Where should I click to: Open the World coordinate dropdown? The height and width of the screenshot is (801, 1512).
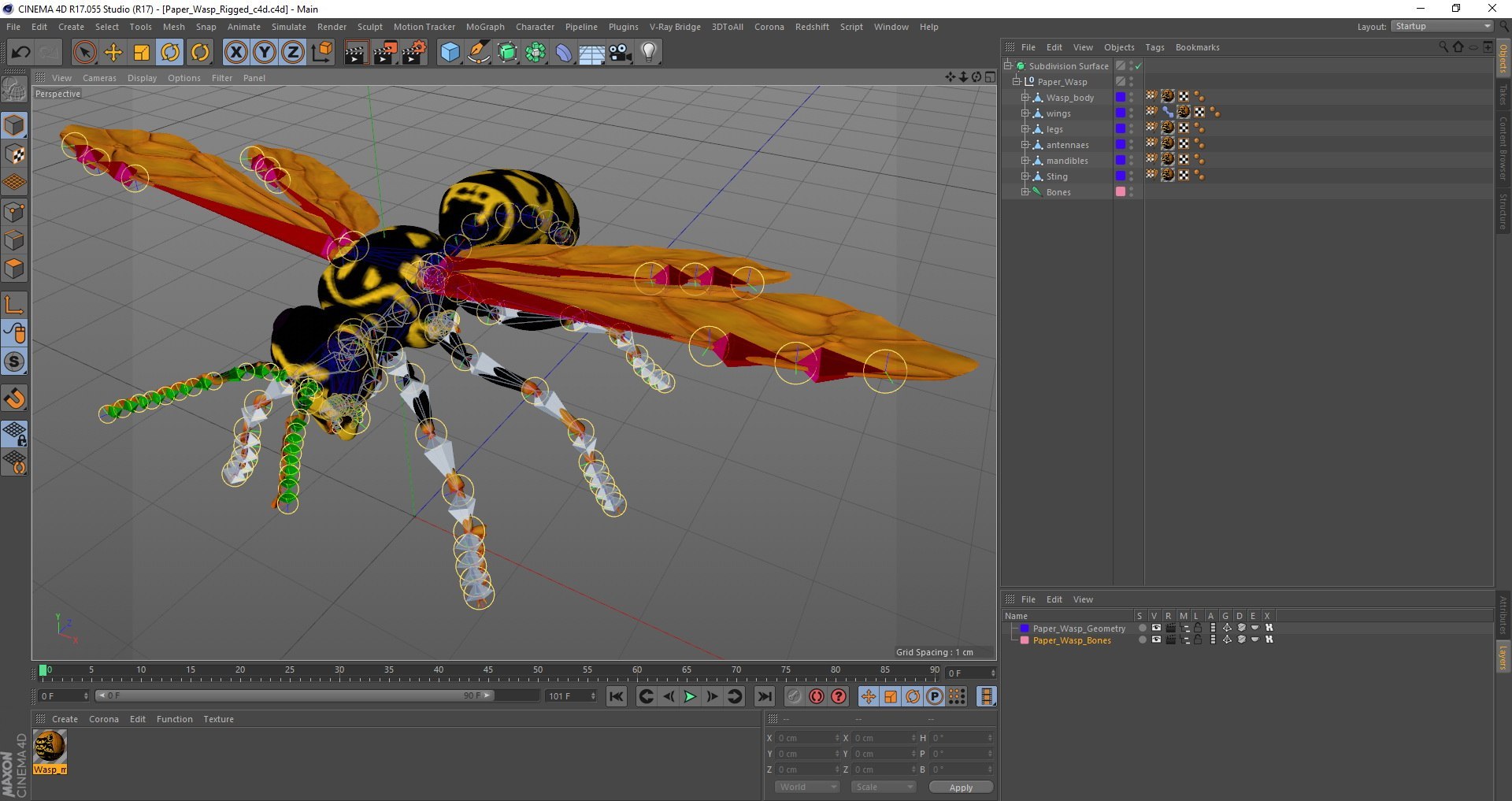click(807, 787)
